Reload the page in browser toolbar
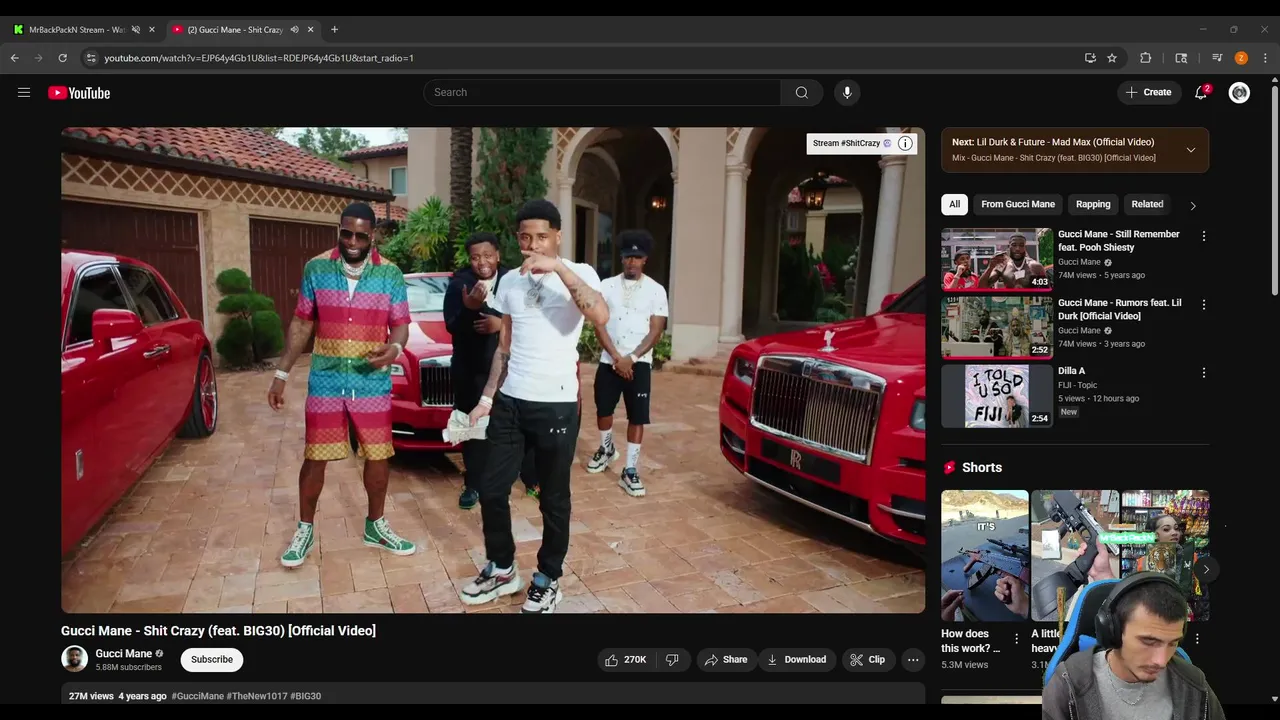 coord(62,58)
